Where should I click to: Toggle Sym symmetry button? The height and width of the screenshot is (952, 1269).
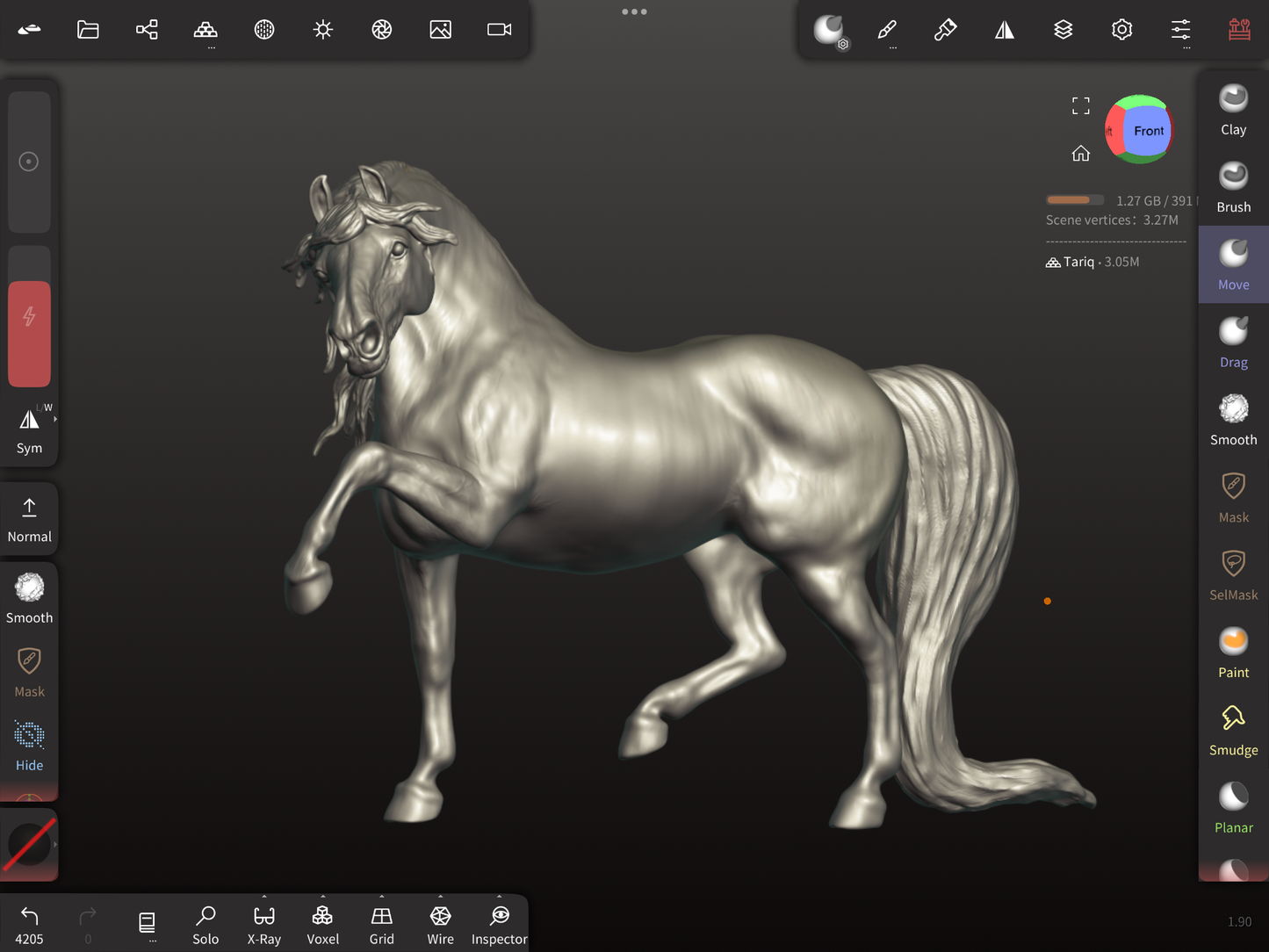tap(29, 430)
